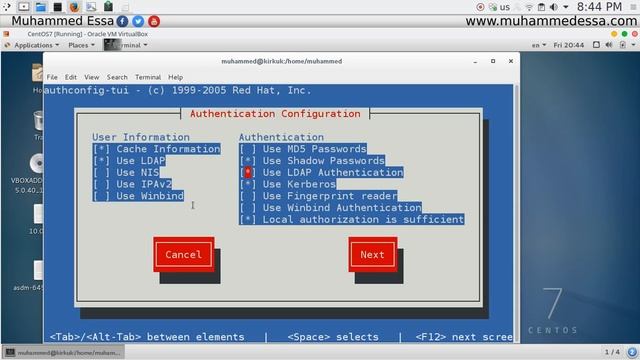Open the Help menu in terminal
This screenshot has width=640, height=360.
pos(176,77)
